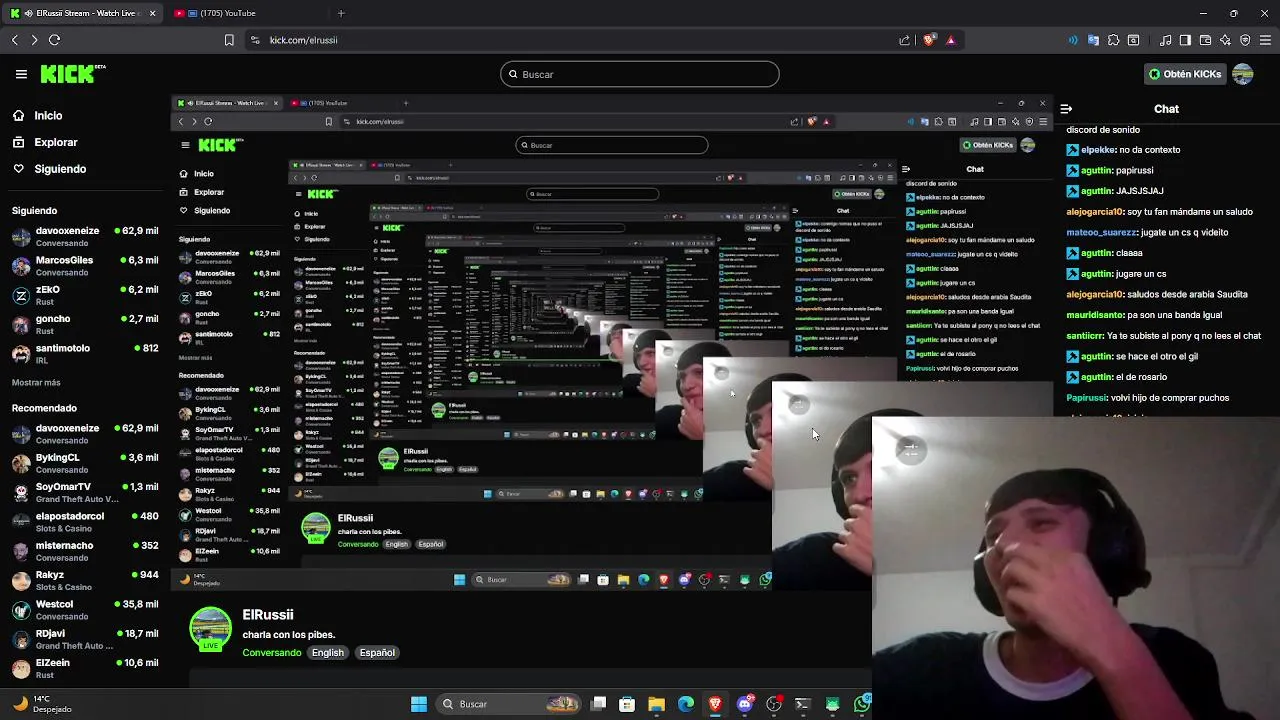
Task: Open ElZeein recommended channel
Action: coord(85,668)
